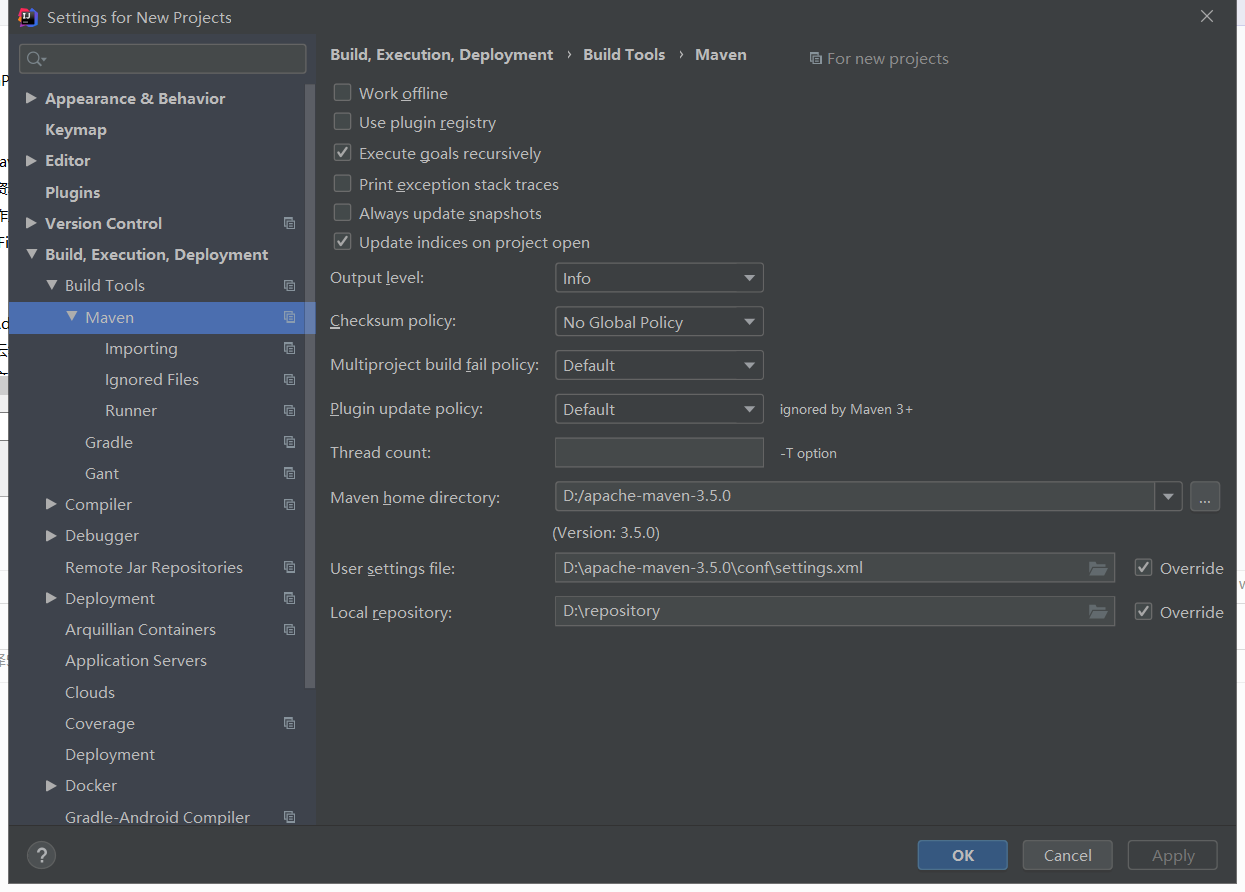
Task: Collapse the Build, Execution, Deployment node
Action: click(x=31, y=254)
